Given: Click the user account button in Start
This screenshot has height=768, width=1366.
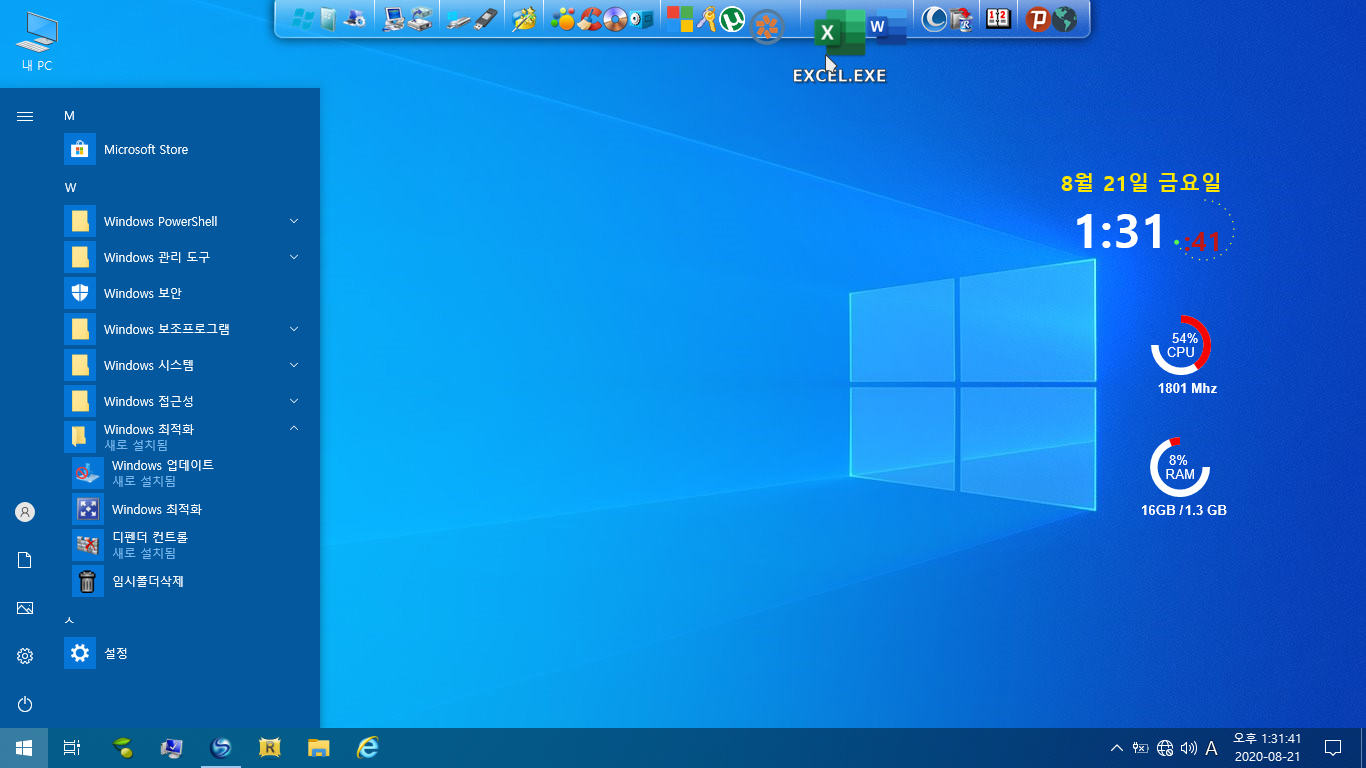Looking at the screenshot, I should pos(25,512).
